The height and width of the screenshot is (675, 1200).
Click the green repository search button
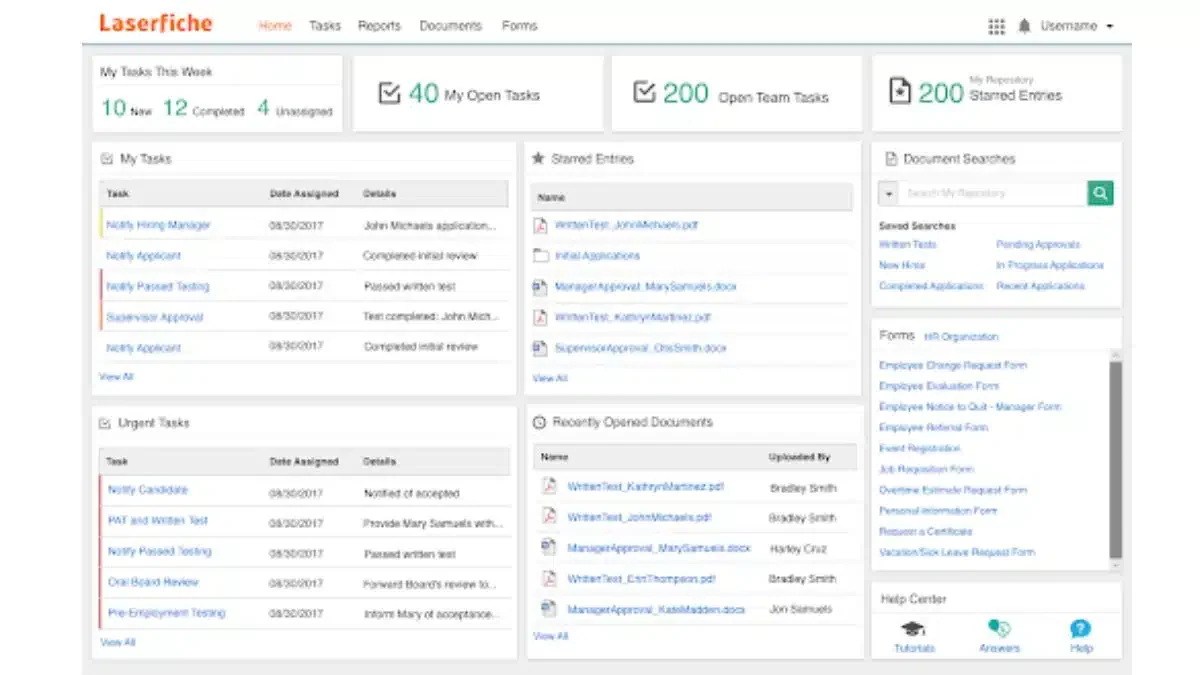[x=1100, y=193]
